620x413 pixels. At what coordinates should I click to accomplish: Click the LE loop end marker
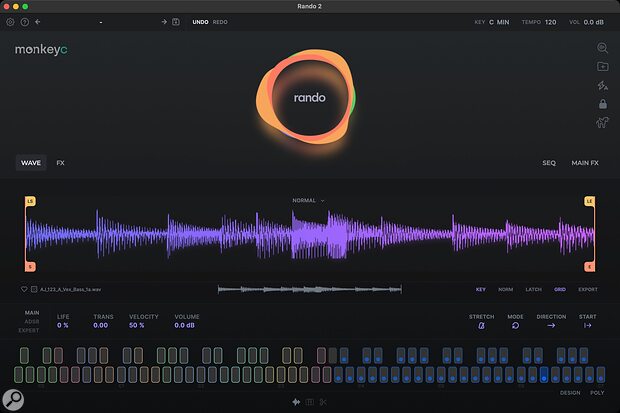tap(590, 201)
